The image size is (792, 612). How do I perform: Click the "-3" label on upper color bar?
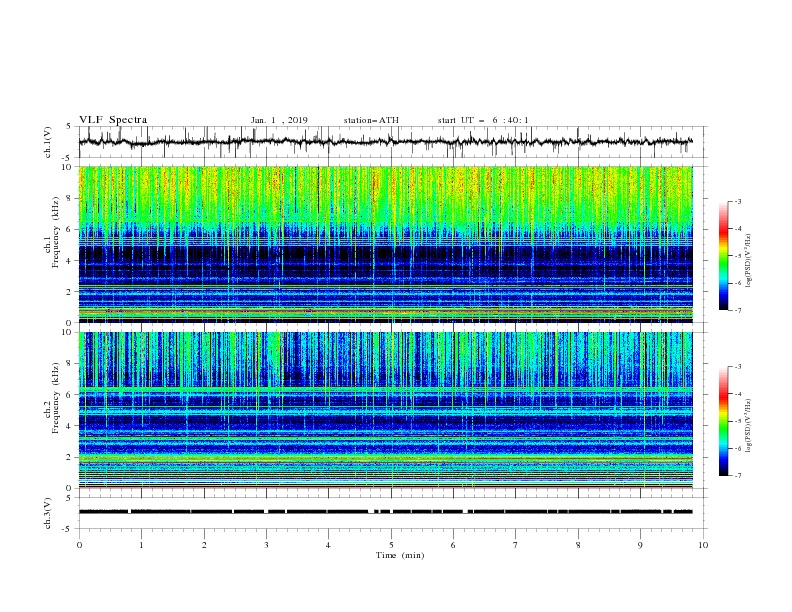point(737,201)
